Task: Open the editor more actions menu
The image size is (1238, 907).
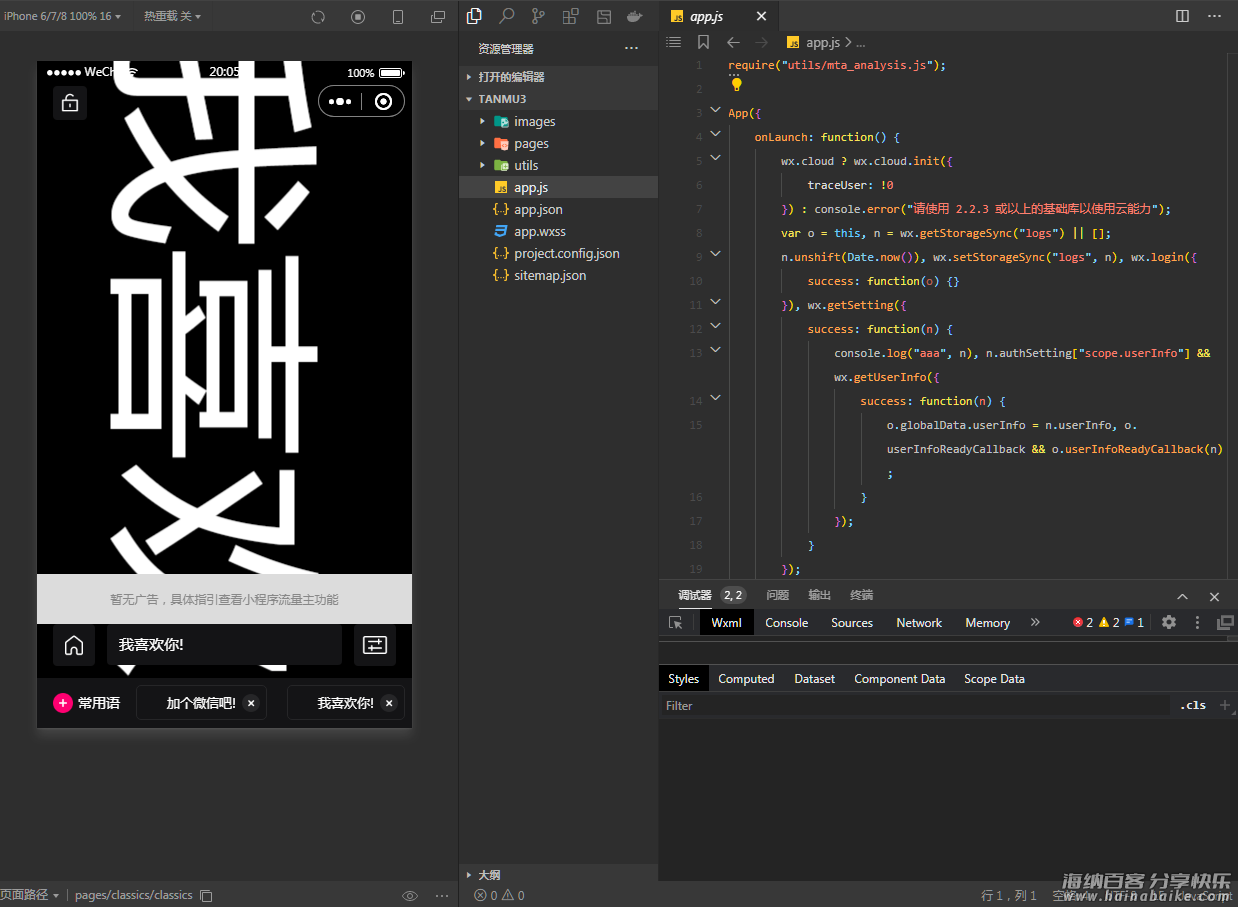Action: [1214, 16]
